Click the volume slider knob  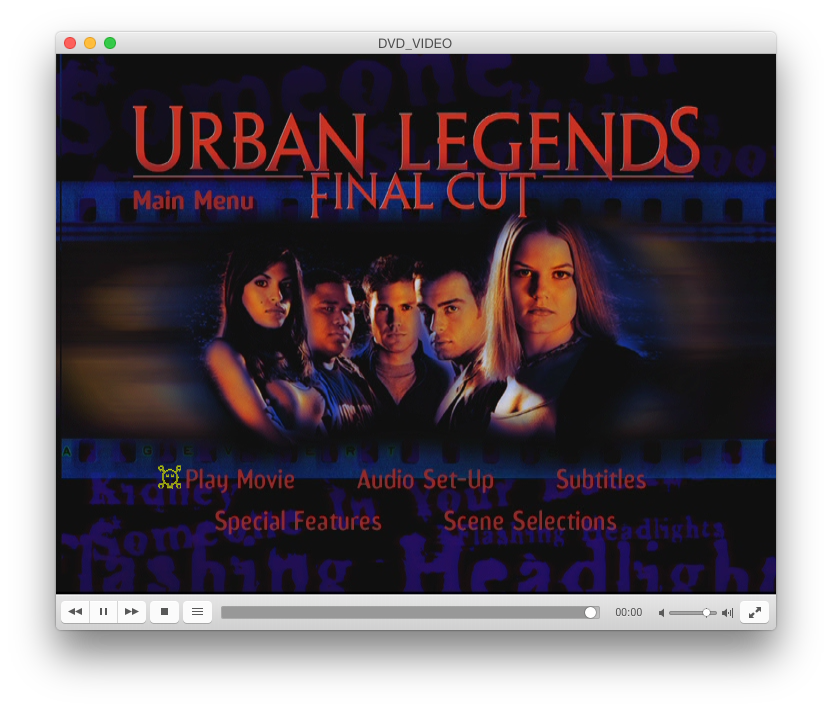(x=706, y=613)
